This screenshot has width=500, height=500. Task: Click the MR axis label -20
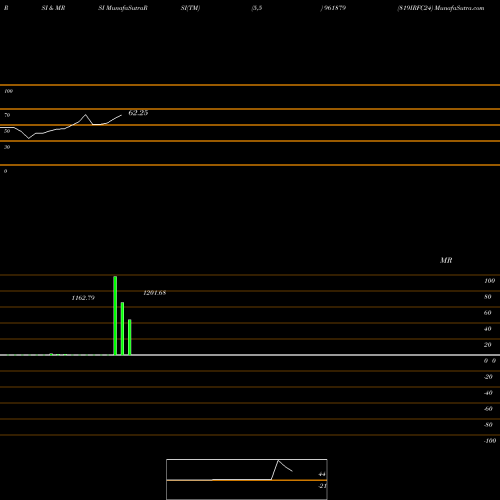[488, 377]
